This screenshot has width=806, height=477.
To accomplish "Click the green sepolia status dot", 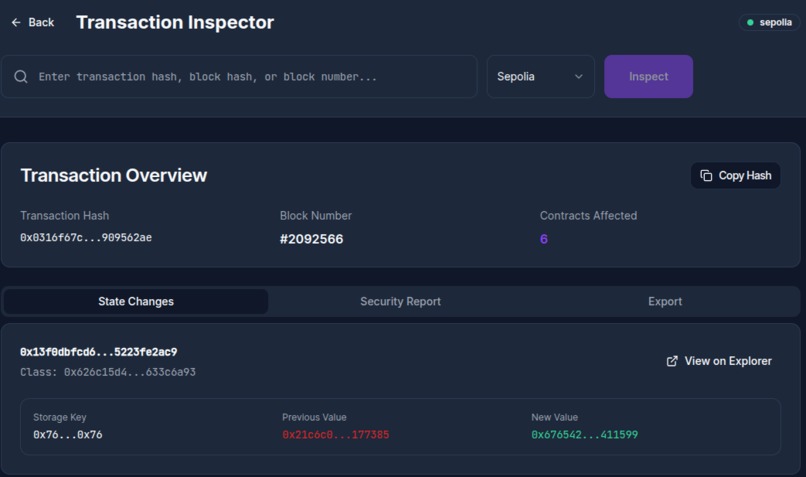I will coord(750,22).
